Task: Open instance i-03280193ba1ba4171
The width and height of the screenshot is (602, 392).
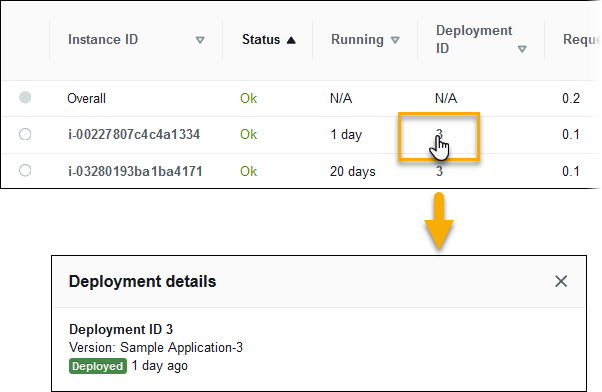Action: click(x=135, y=171)
